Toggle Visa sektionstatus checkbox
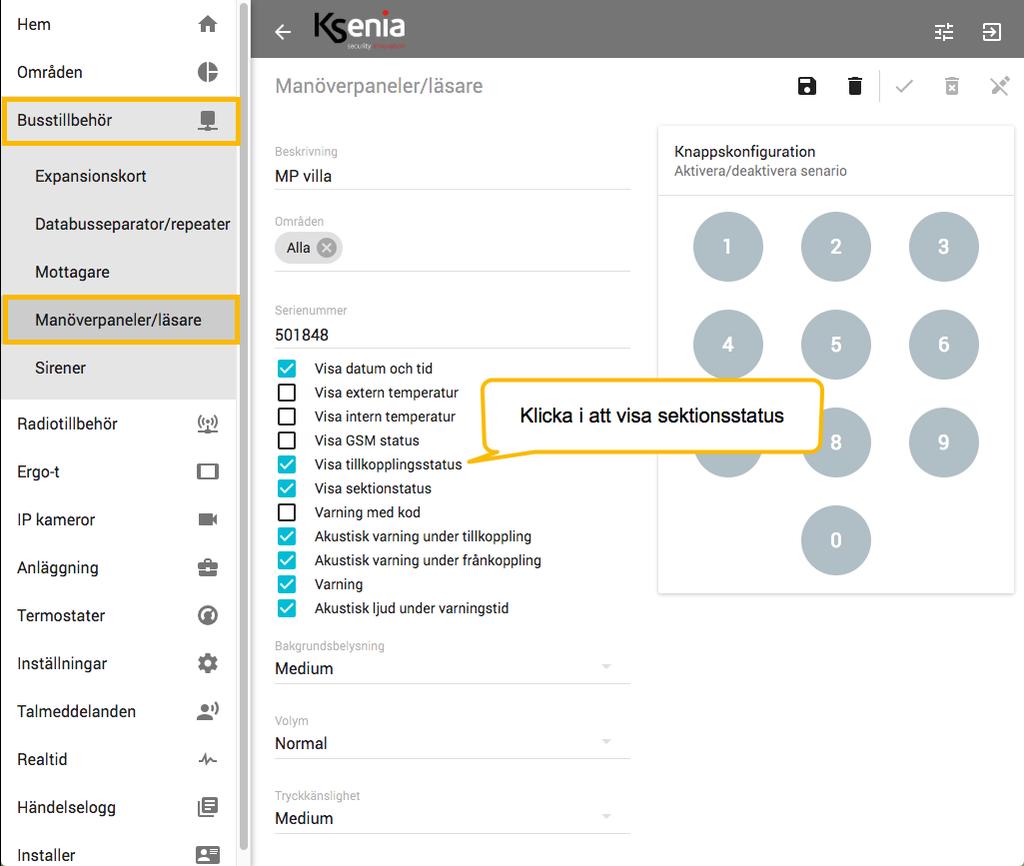Screen dimensions: 1024x866 coord(287,488)
